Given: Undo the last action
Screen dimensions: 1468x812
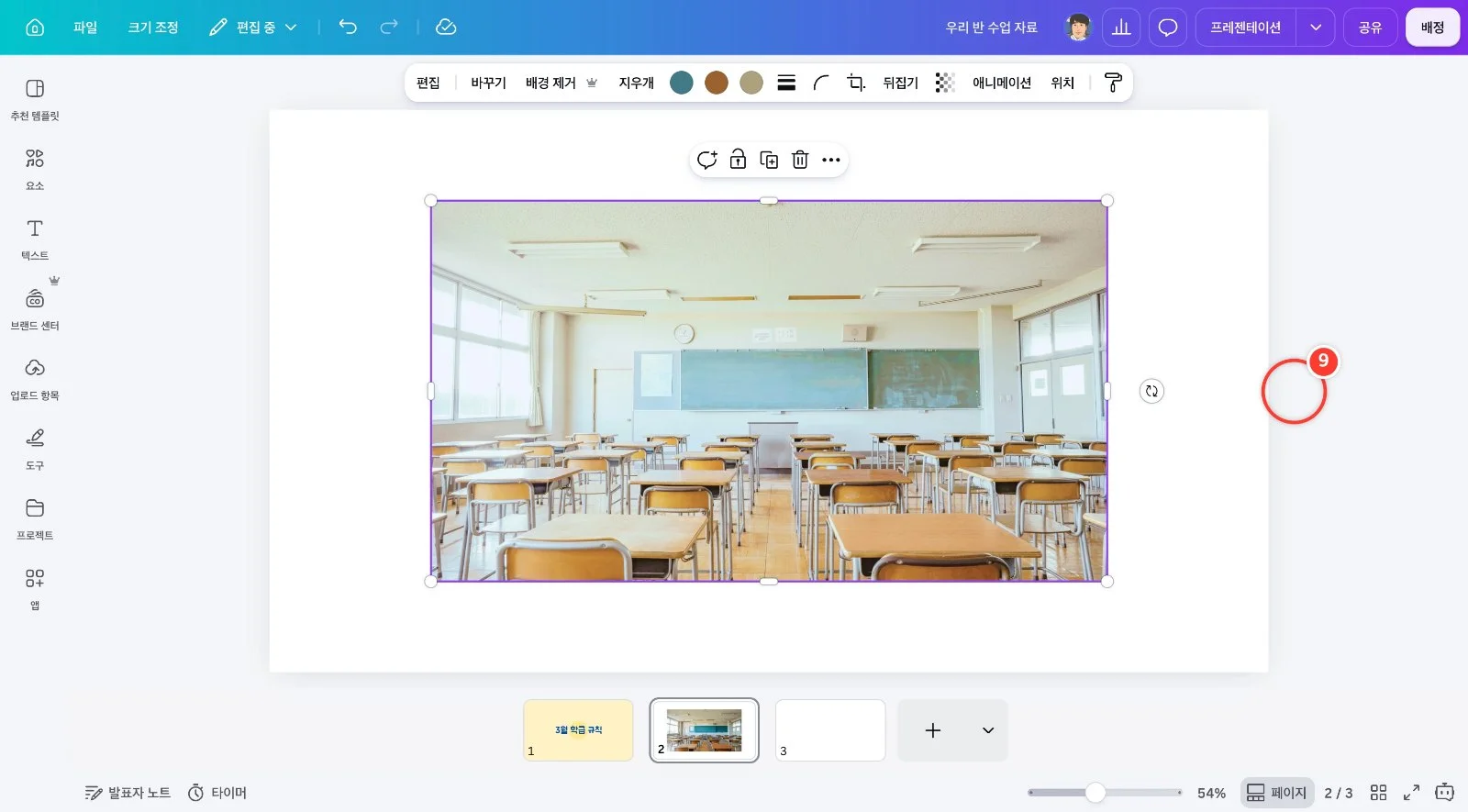Looking at the screenshot, I should [348, 28].
